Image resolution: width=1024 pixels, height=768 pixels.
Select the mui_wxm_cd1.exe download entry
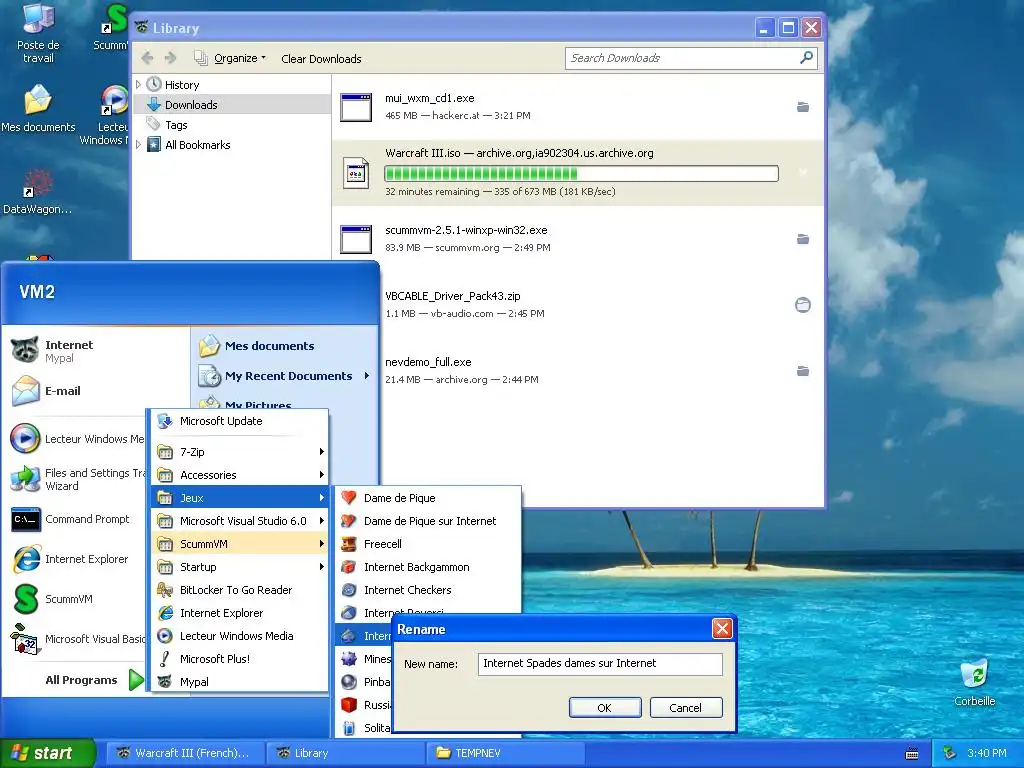(578, 107)
